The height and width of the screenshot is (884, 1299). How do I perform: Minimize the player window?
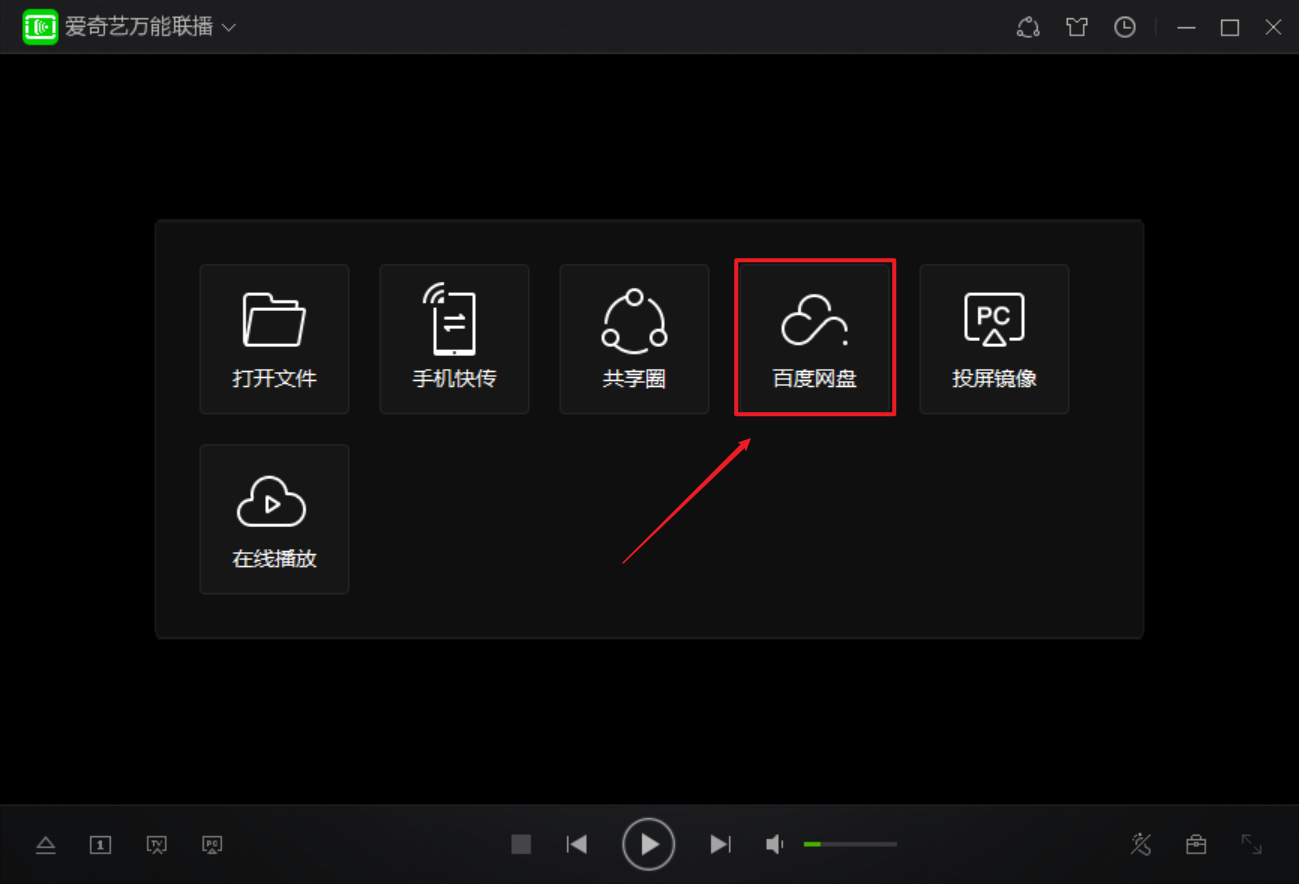pos(1187,28)
